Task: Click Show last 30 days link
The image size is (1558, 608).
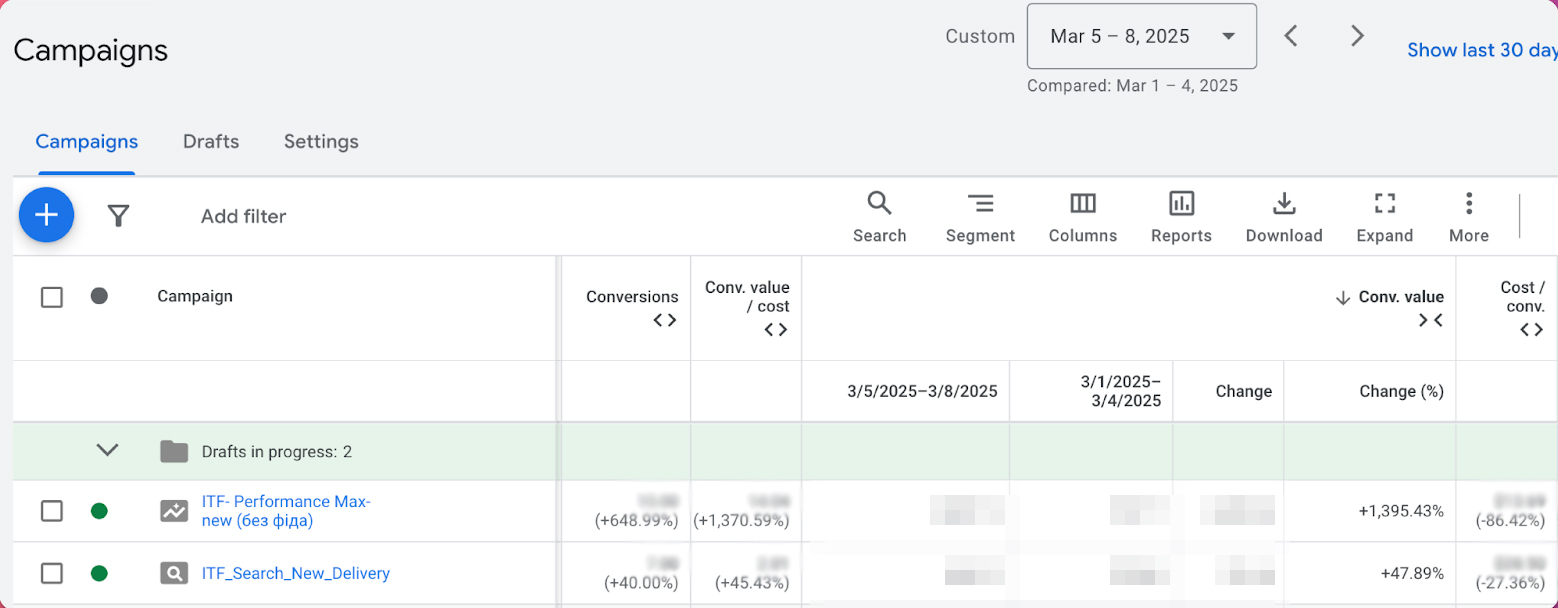Action: click(1481, 50)
